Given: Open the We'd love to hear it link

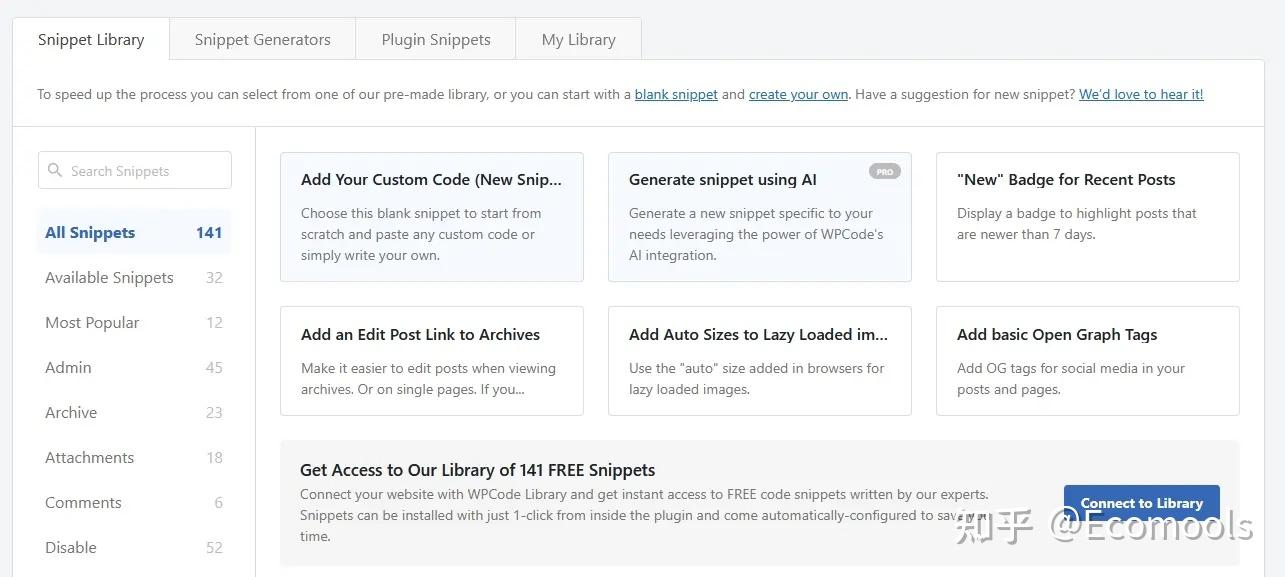Looking at the screenshot, I should (x=1141, y=94).
